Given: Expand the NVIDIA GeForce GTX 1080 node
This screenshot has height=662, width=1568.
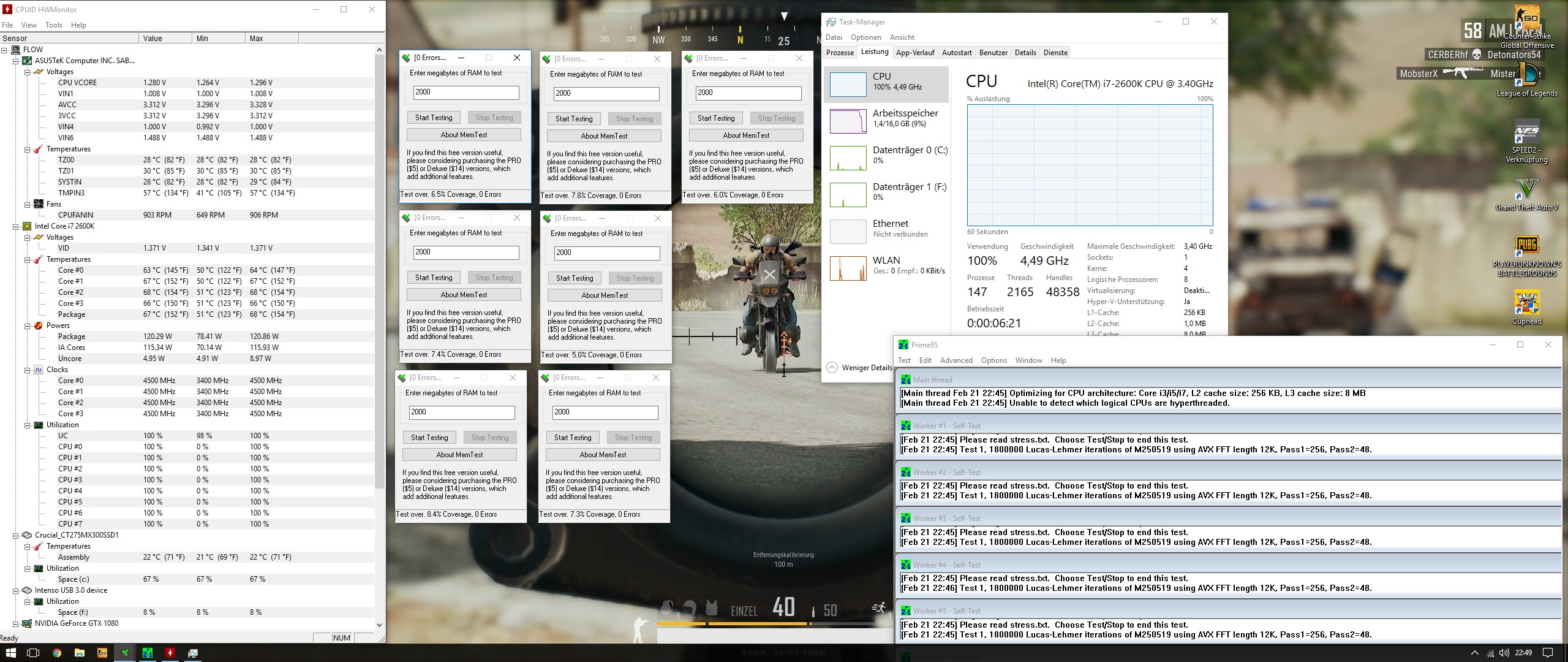Looking at the screenshot, I should (16, 623).
